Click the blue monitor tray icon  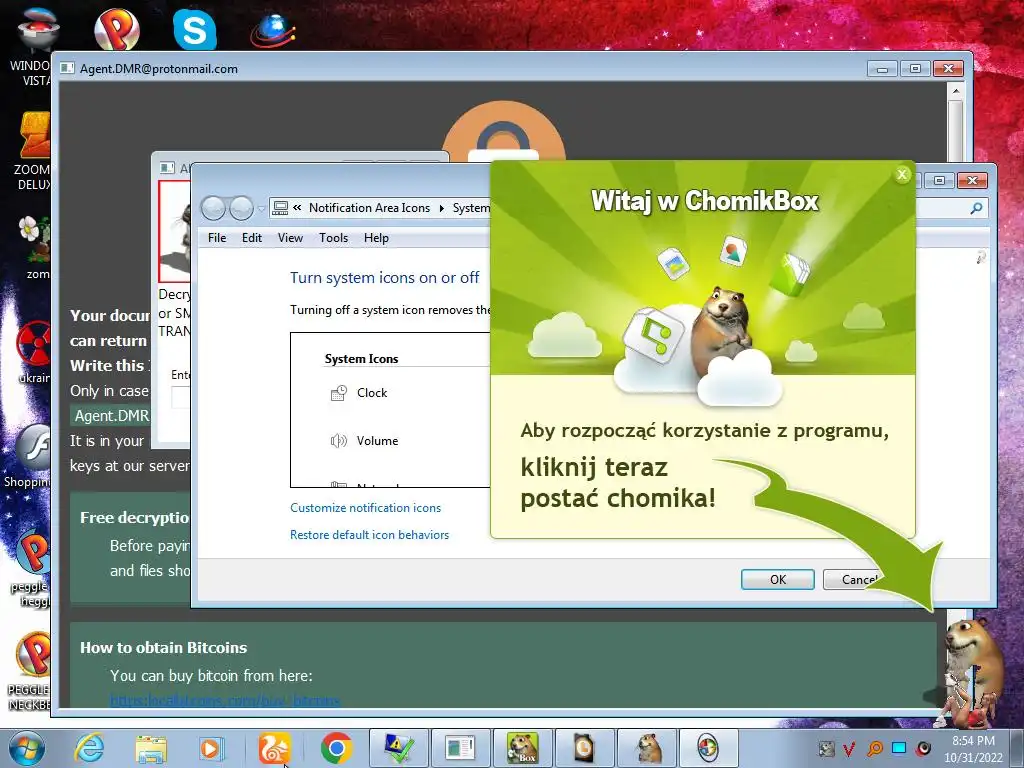[899, 748]
